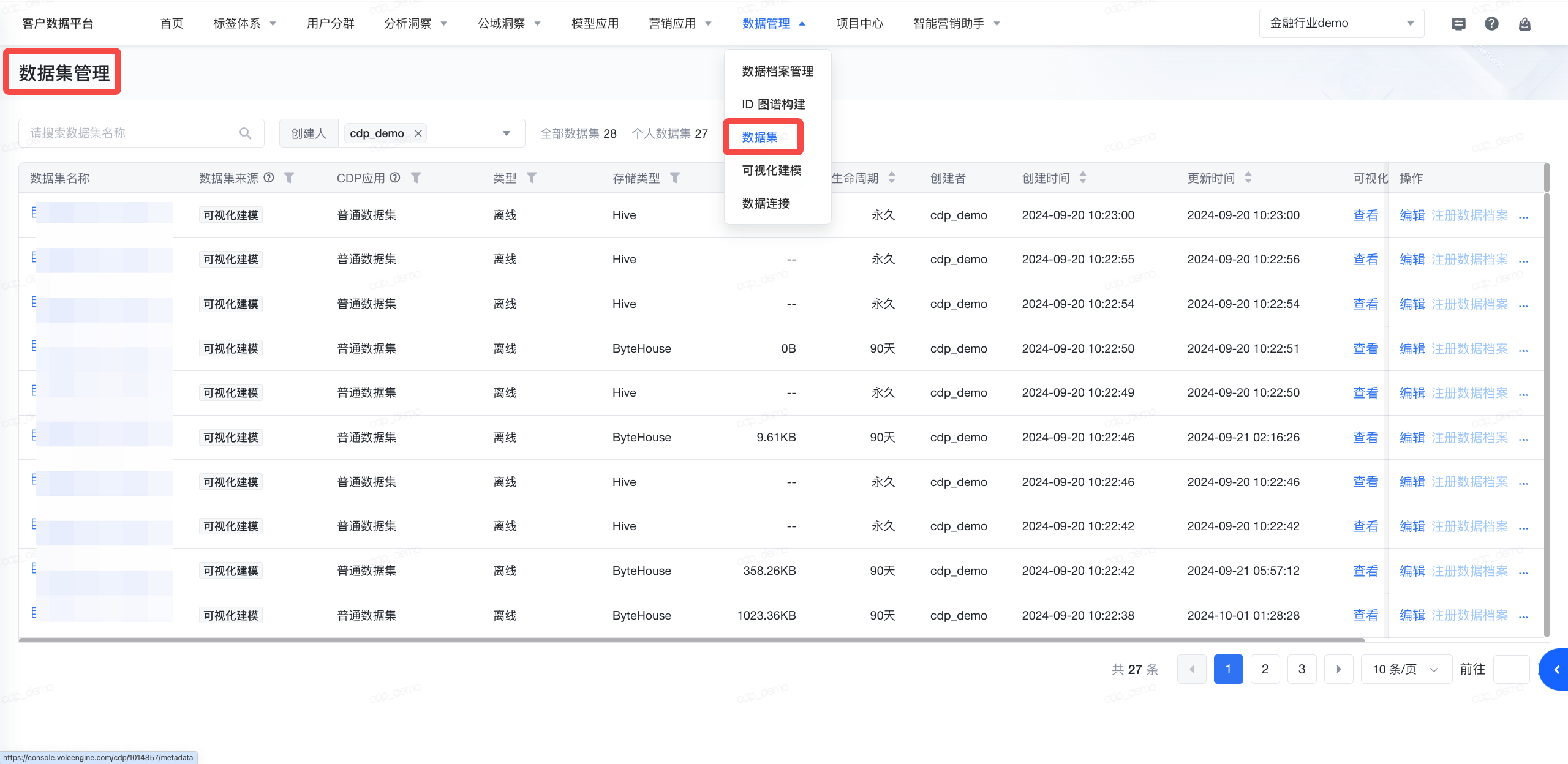
Task: Open the 金融行业demo project selector
Action: tap(1341, 23)
